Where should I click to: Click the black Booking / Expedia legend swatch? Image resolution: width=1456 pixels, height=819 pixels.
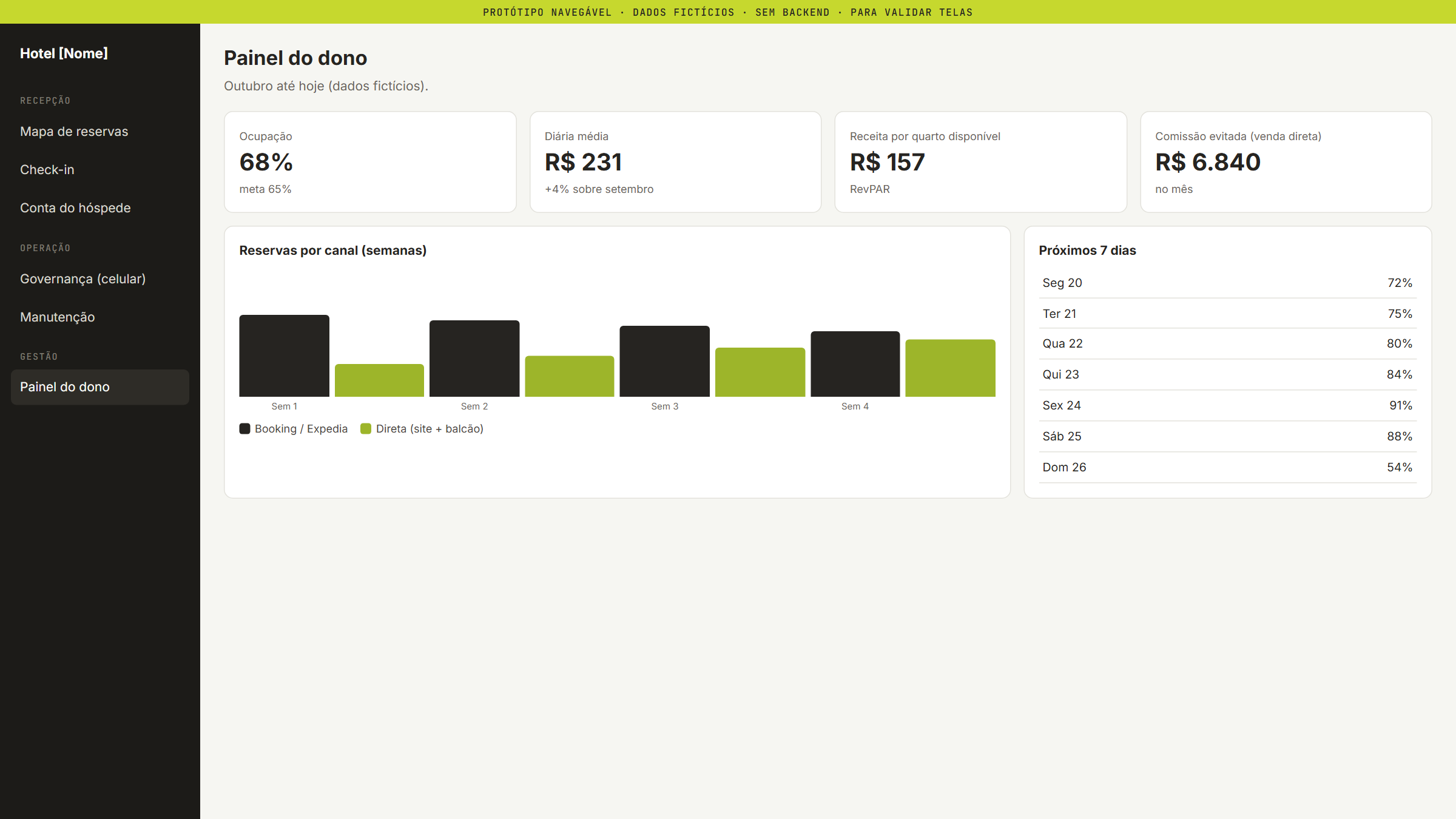(x=244, y=429)
